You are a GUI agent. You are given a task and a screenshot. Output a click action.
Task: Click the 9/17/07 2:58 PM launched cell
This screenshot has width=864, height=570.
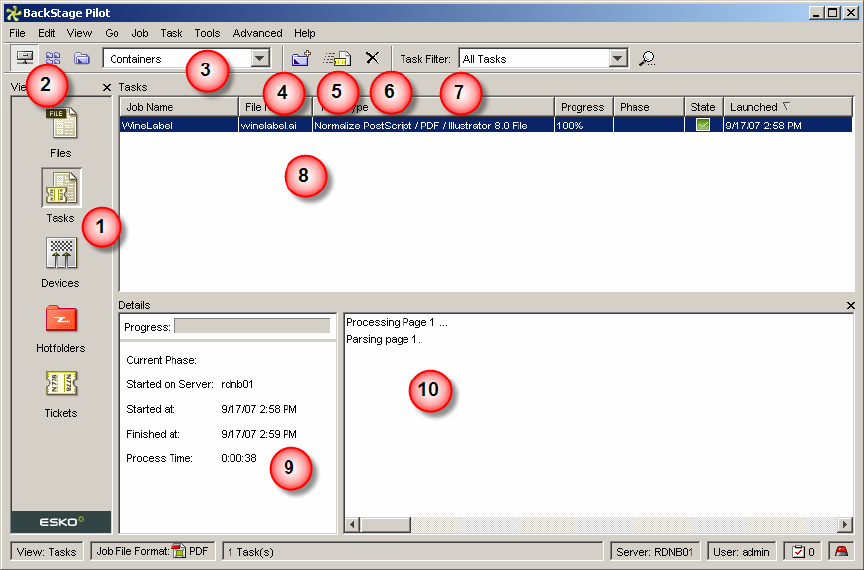point(788,125)
